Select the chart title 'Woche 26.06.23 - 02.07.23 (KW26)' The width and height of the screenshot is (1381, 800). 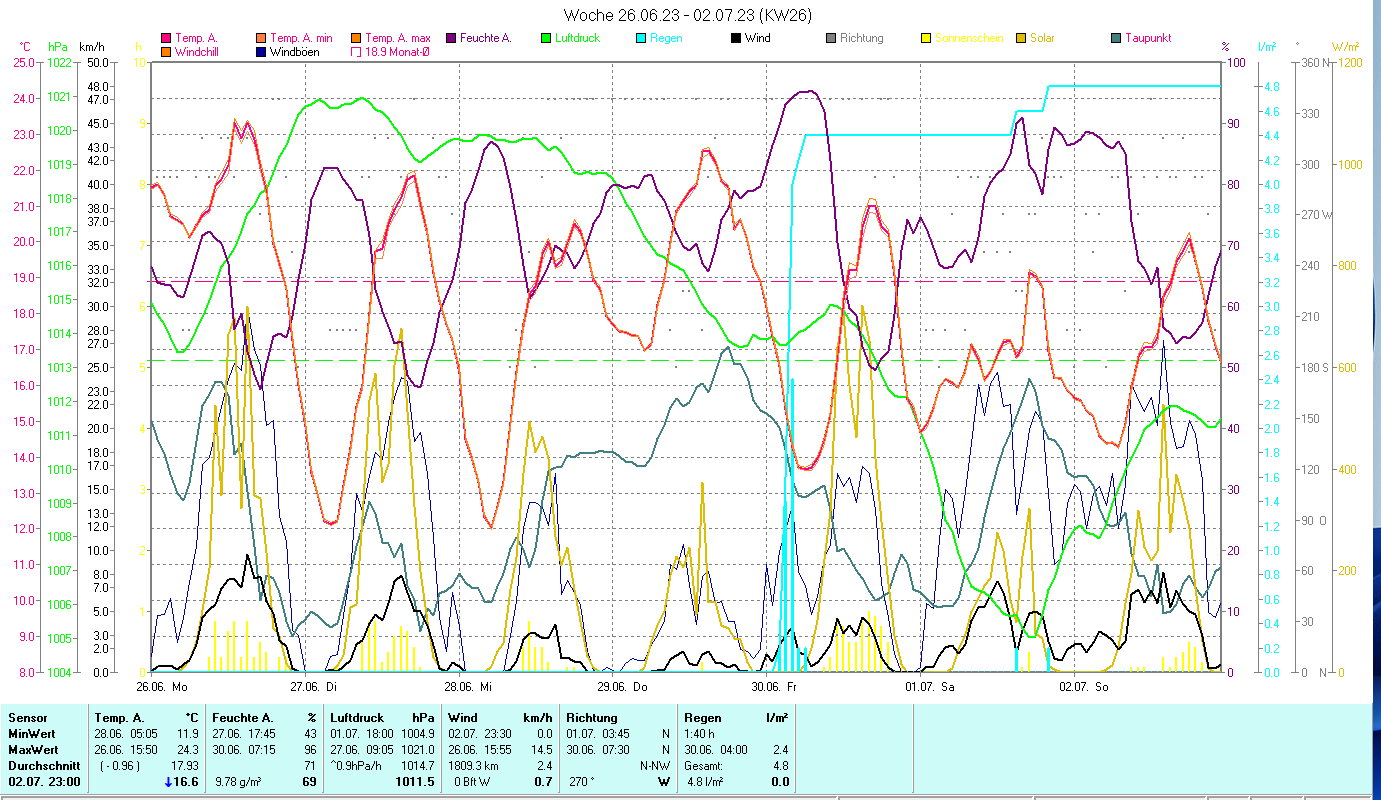click(x=688, y=15)
